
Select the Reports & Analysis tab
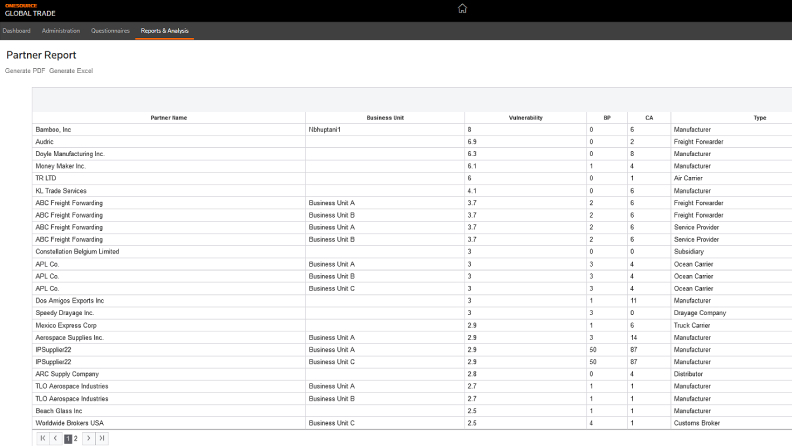tap(165, 31)
